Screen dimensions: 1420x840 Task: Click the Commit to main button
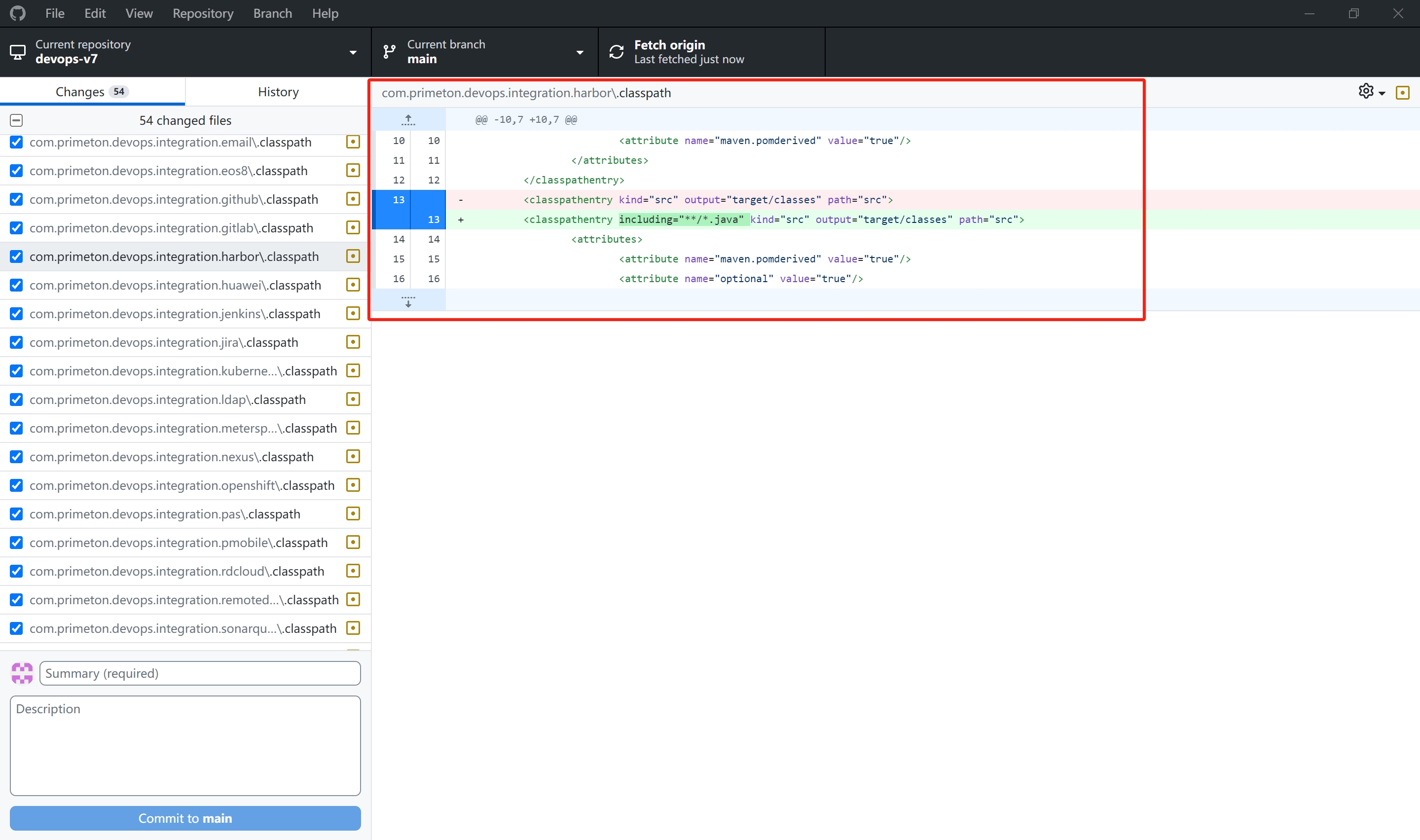pyautogui.click(x=184, y=818)
